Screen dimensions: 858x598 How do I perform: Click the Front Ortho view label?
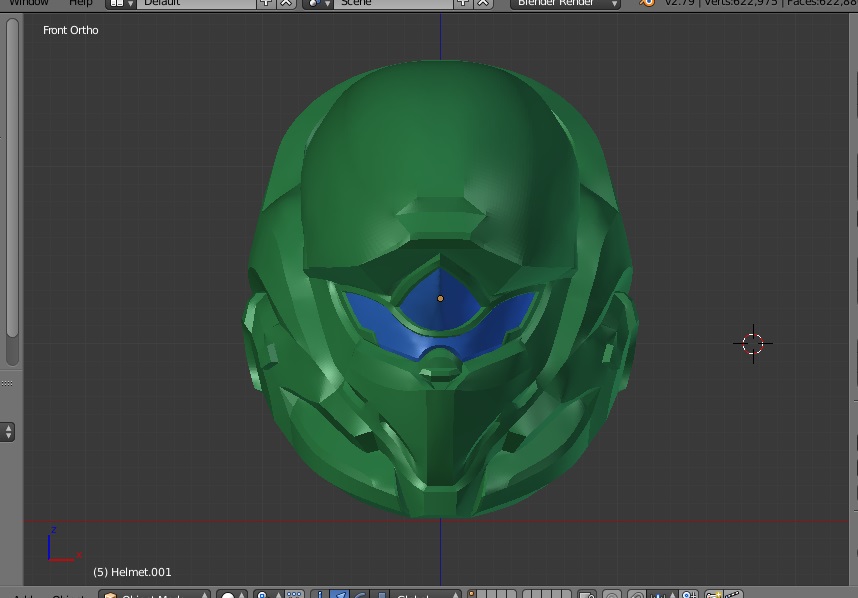71,30
